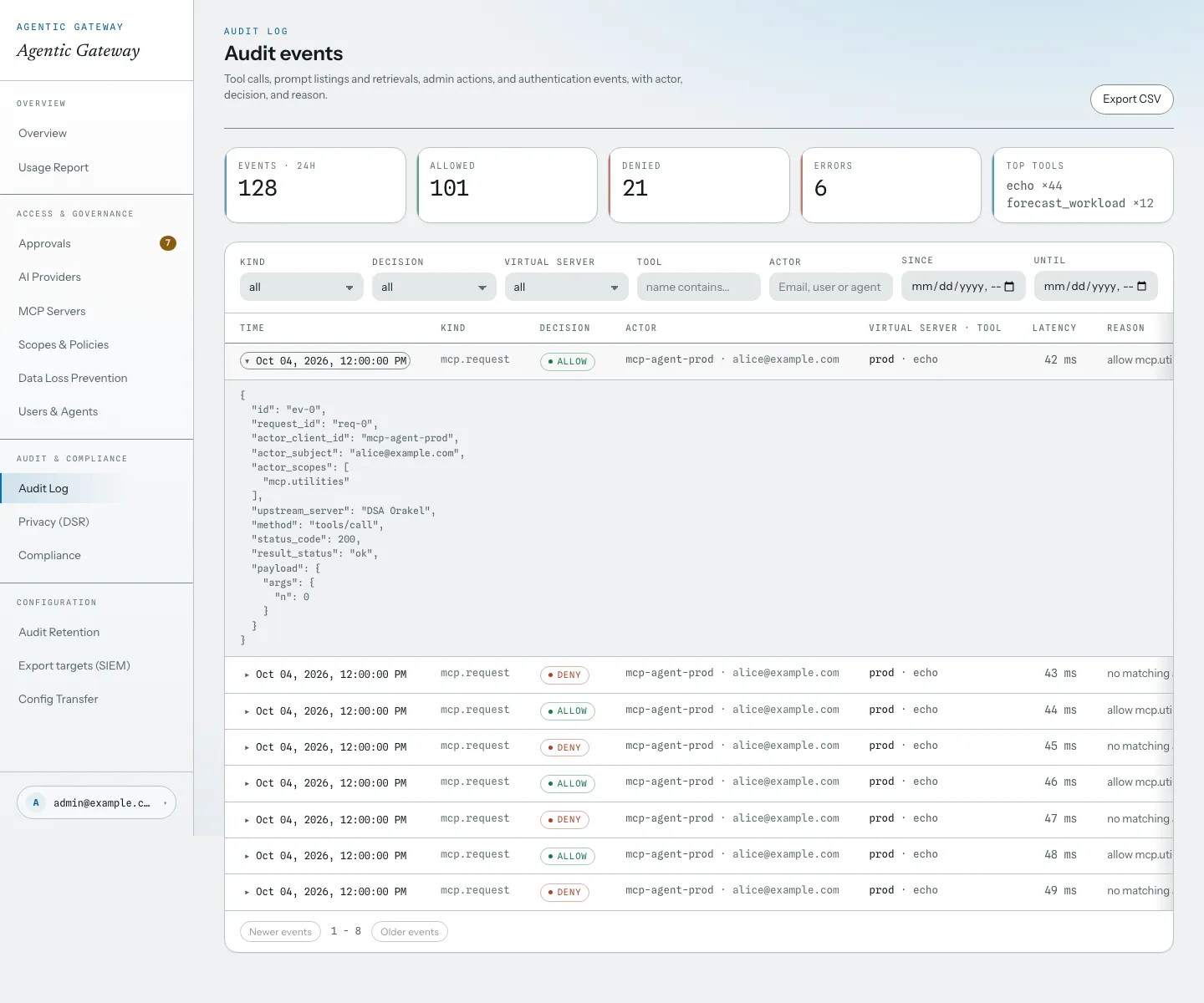Focus the Tool name contains field
The width and height of the screenshot is (1204, 1003).
tap(698, 287)
